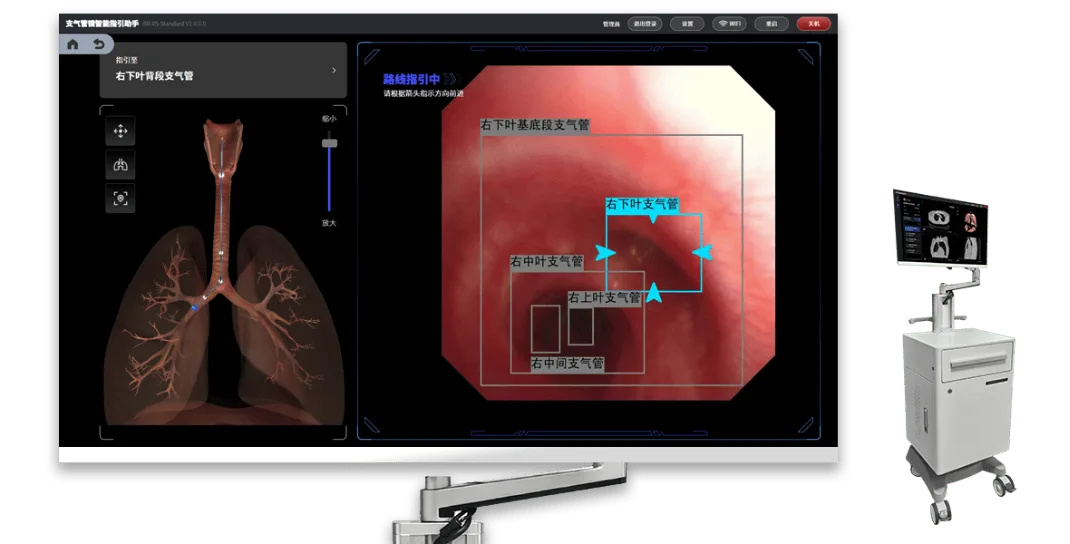Click the blue position marker on the bronchial tree
This screenshot has width=1070, height=544.
pyautogui.click(x=194, y=309)
